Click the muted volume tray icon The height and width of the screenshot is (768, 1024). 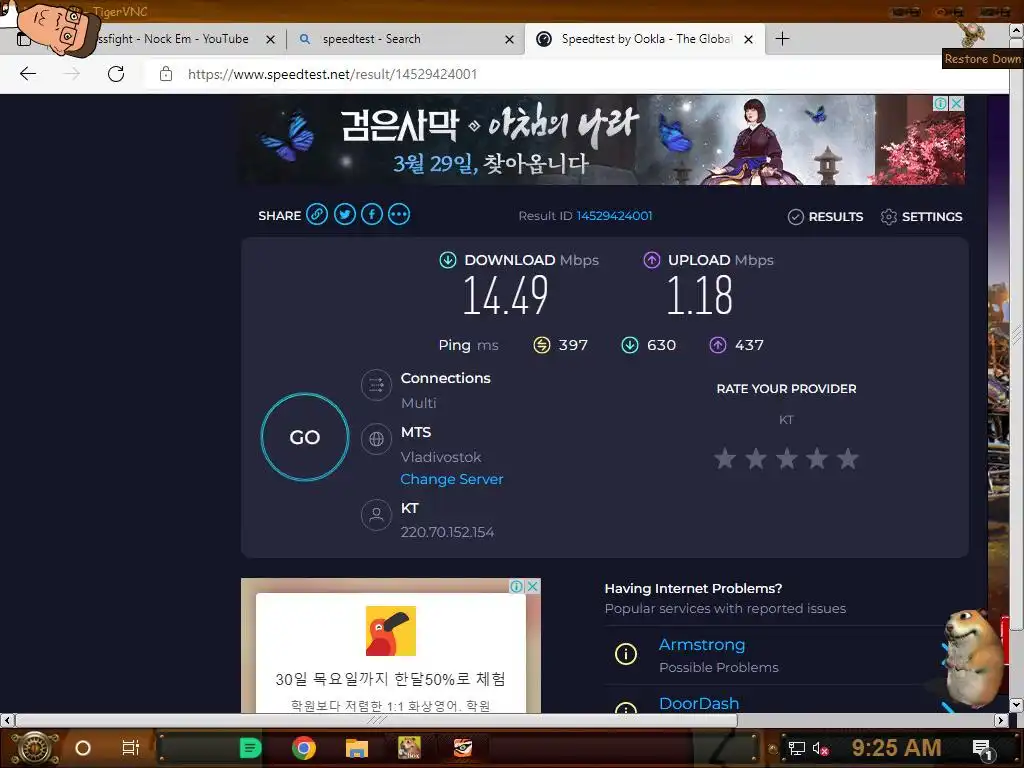(x=820, y=748)
